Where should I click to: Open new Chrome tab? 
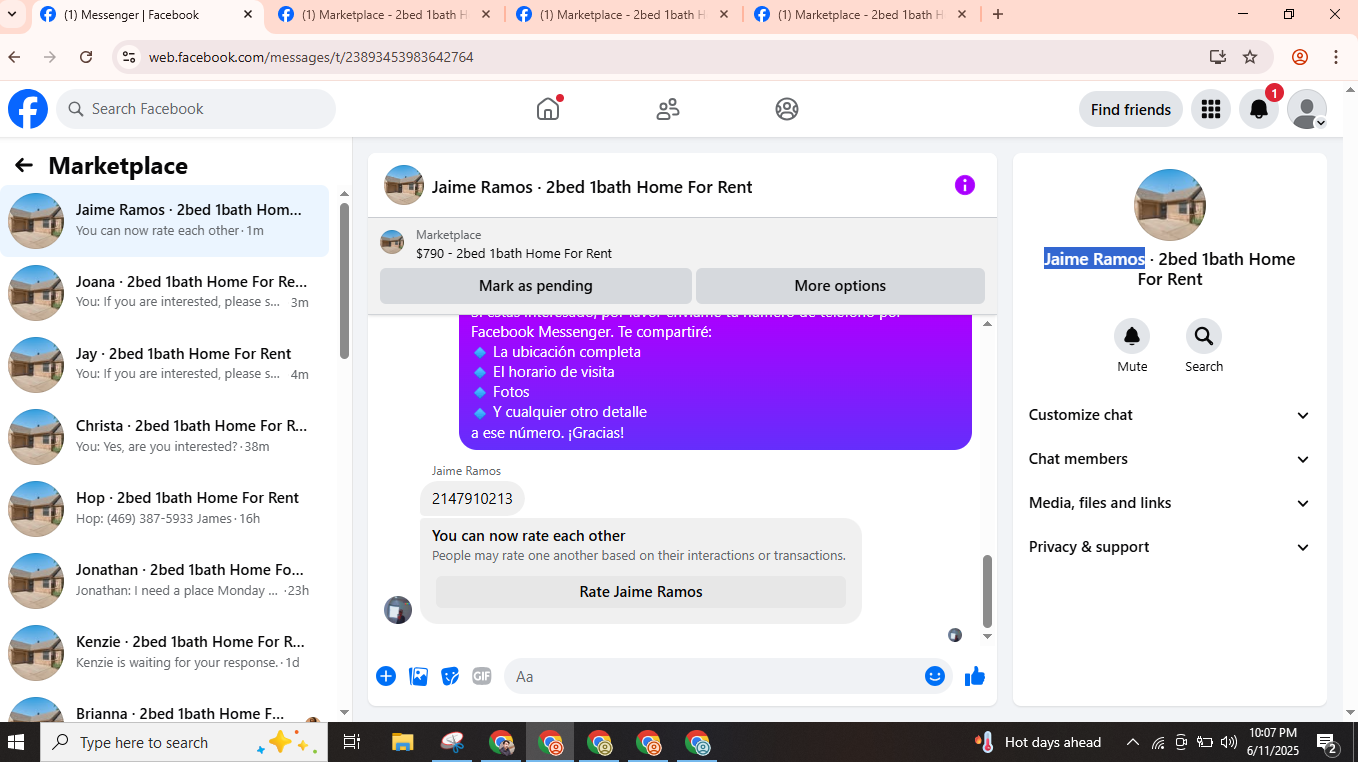997,14
